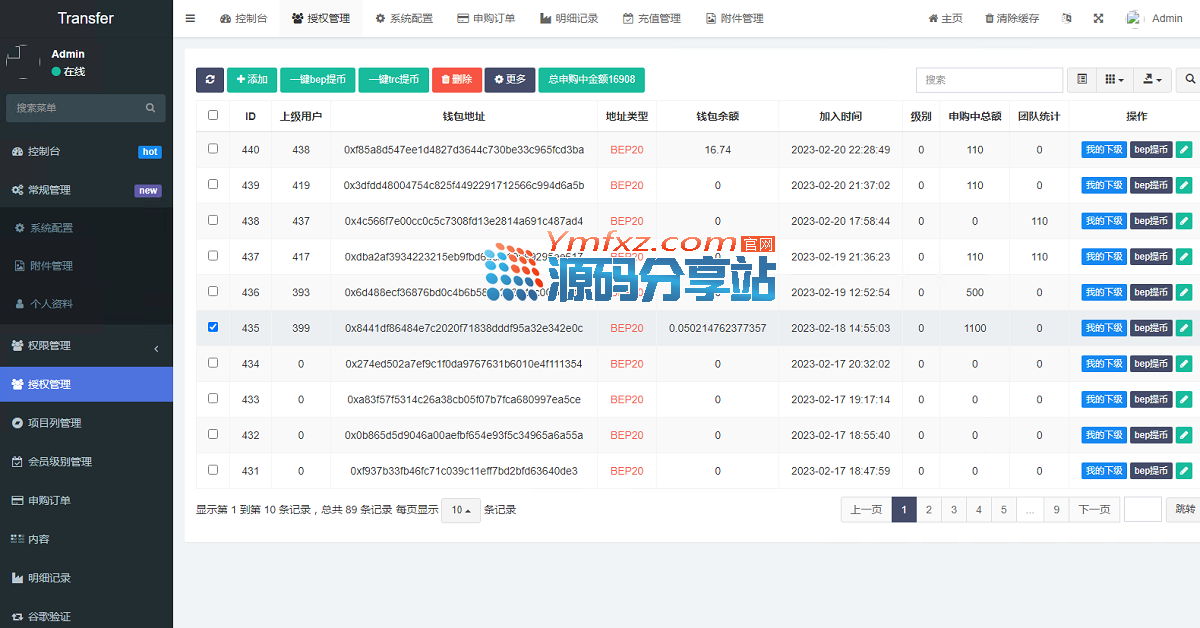Click the red 删除 button
1200x628 pixels.
456,80
